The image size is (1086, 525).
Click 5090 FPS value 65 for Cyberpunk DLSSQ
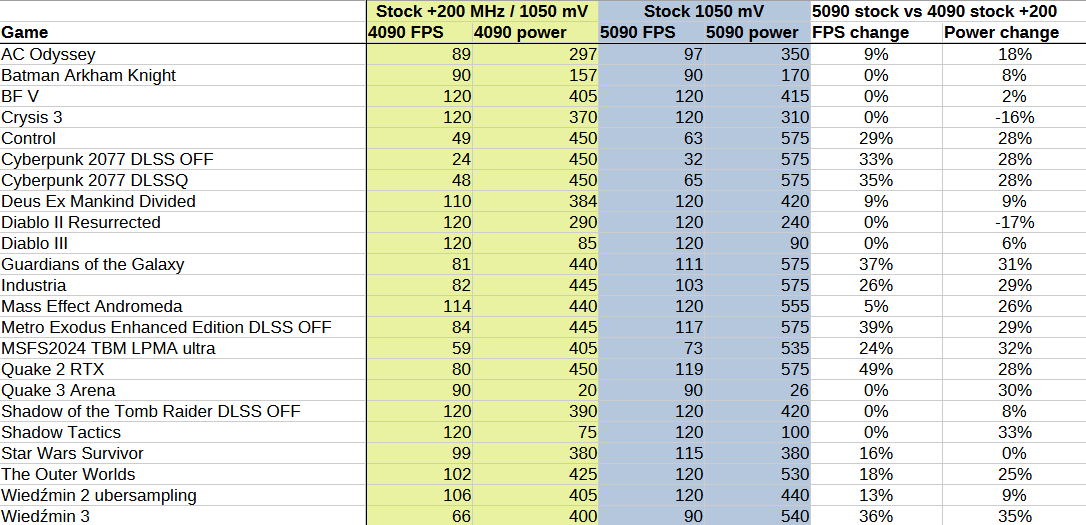pyautogui.click(x=651, y=180)
